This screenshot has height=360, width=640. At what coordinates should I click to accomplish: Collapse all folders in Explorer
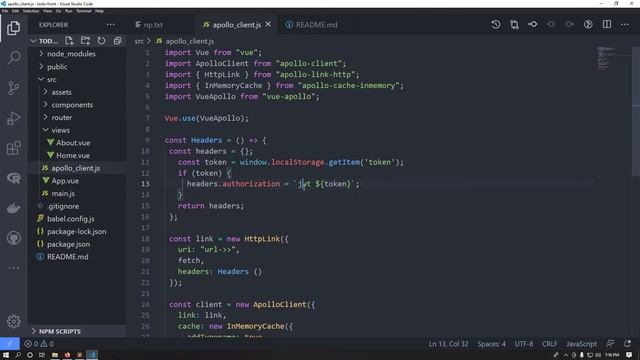pos(118,41)
